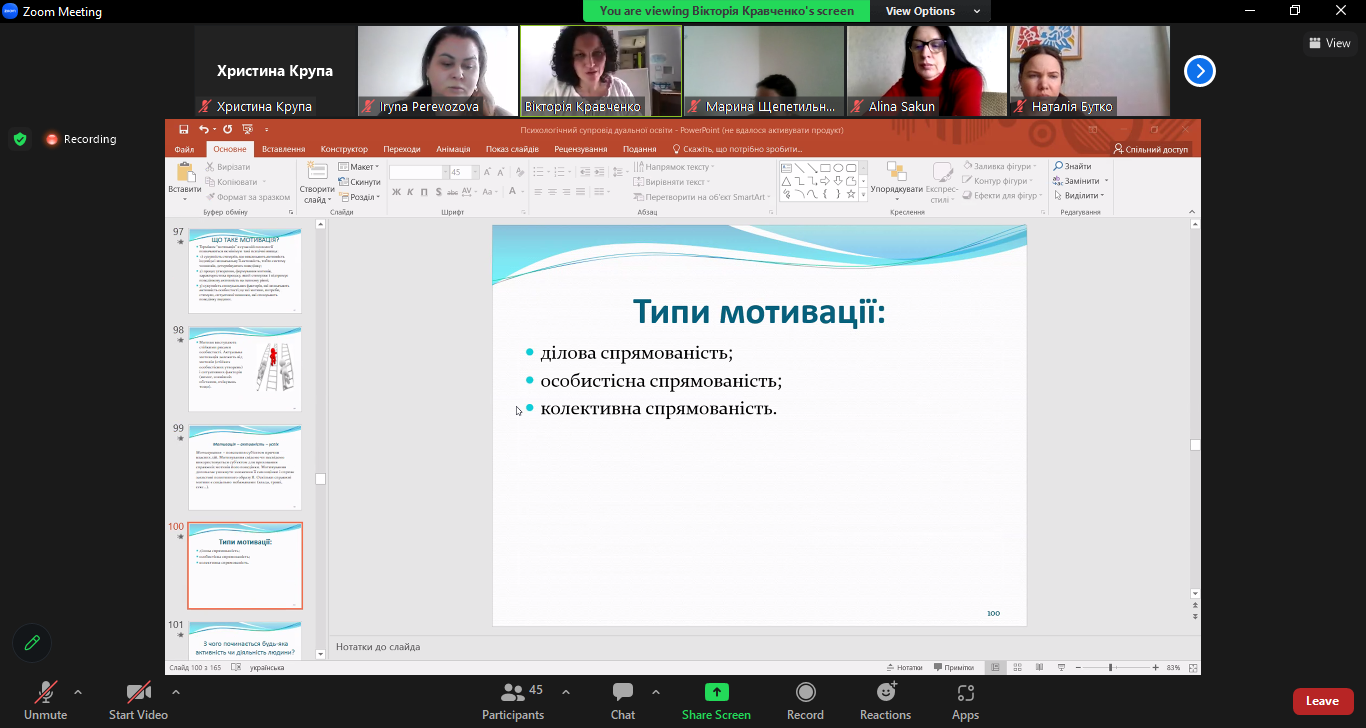Viewport: 1366px width, 728px height.
Task: Open the Participants panel
Action: tap(513, 700)
